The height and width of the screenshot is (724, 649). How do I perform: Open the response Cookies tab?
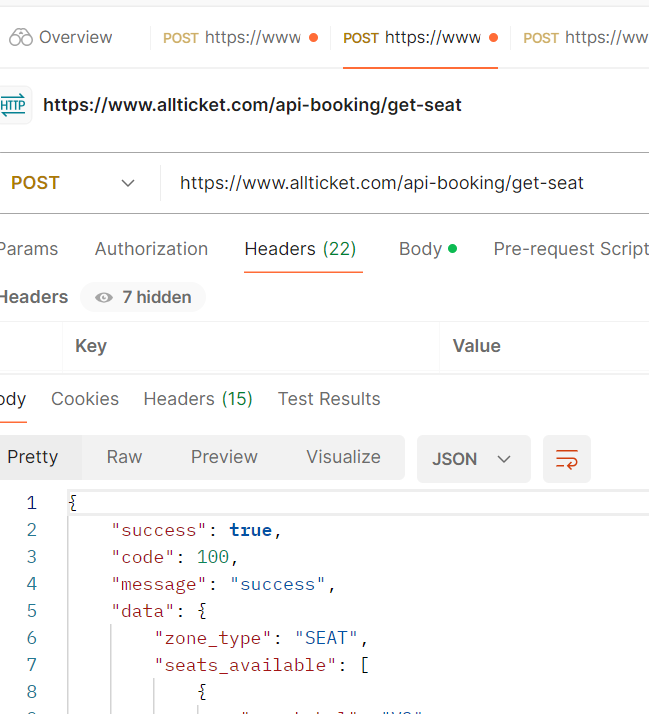85,399
